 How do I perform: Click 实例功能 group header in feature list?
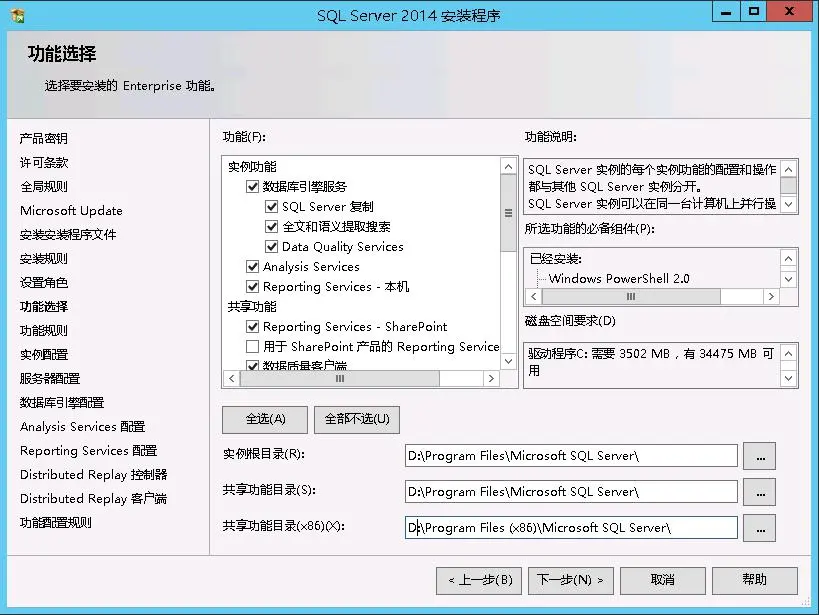click(252, 167)
